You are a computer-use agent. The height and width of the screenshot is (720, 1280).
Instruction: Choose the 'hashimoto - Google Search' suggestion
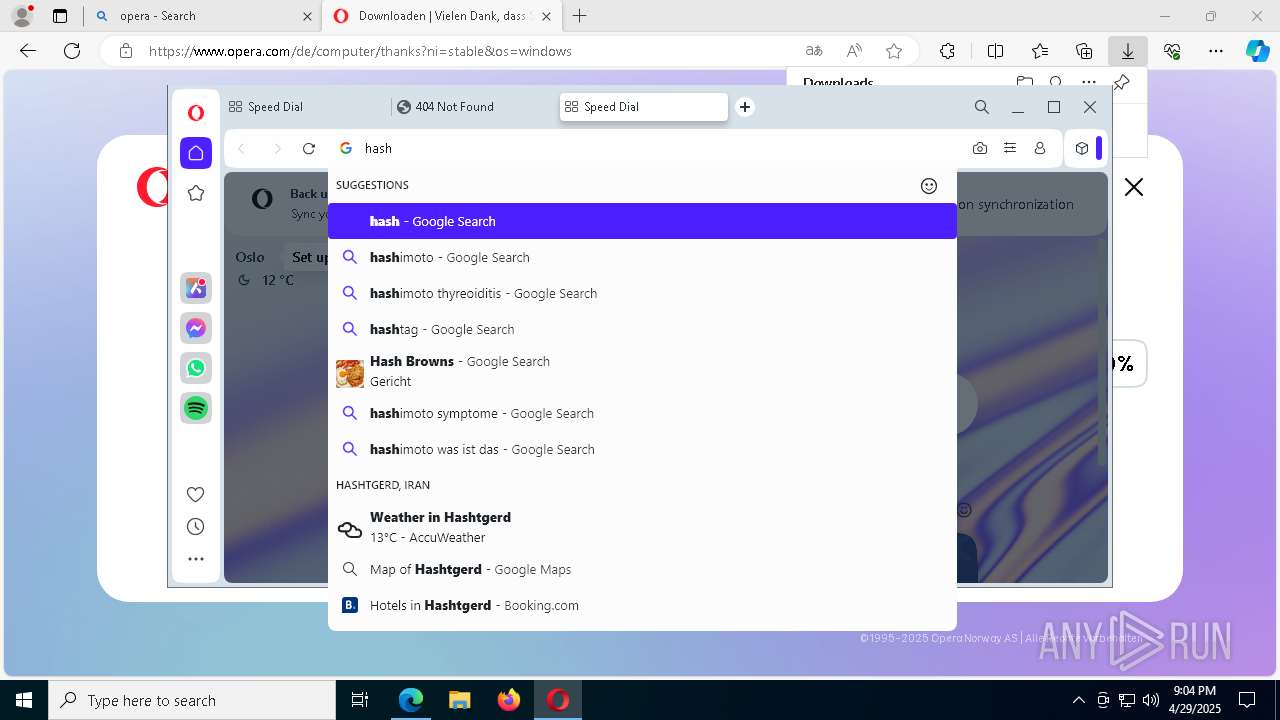(x=642, y=257)
